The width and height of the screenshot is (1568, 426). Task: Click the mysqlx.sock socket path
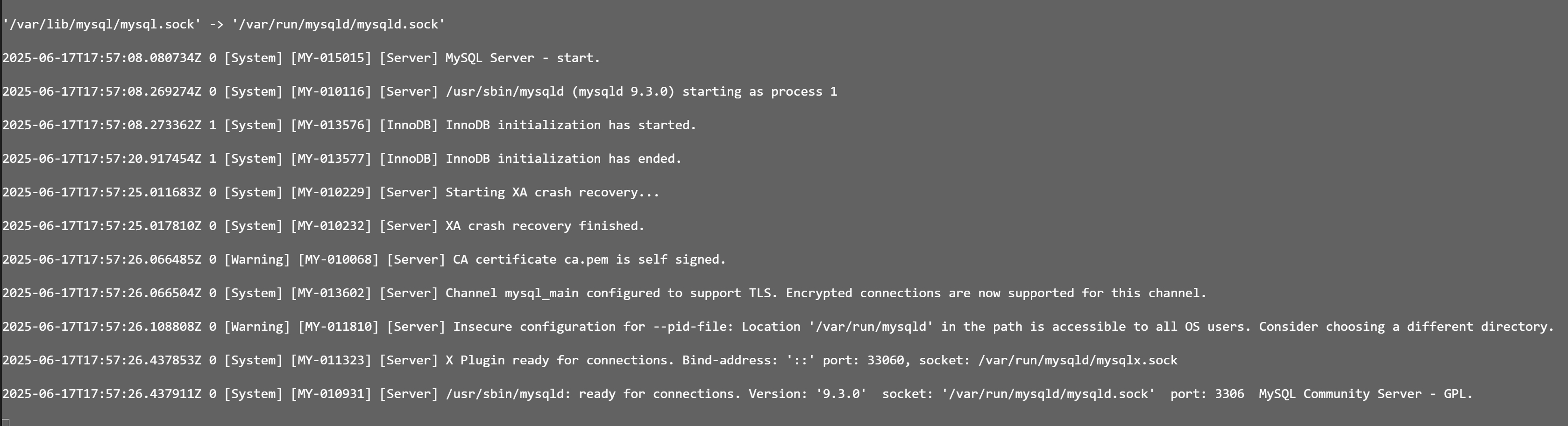click(1078, 360)
